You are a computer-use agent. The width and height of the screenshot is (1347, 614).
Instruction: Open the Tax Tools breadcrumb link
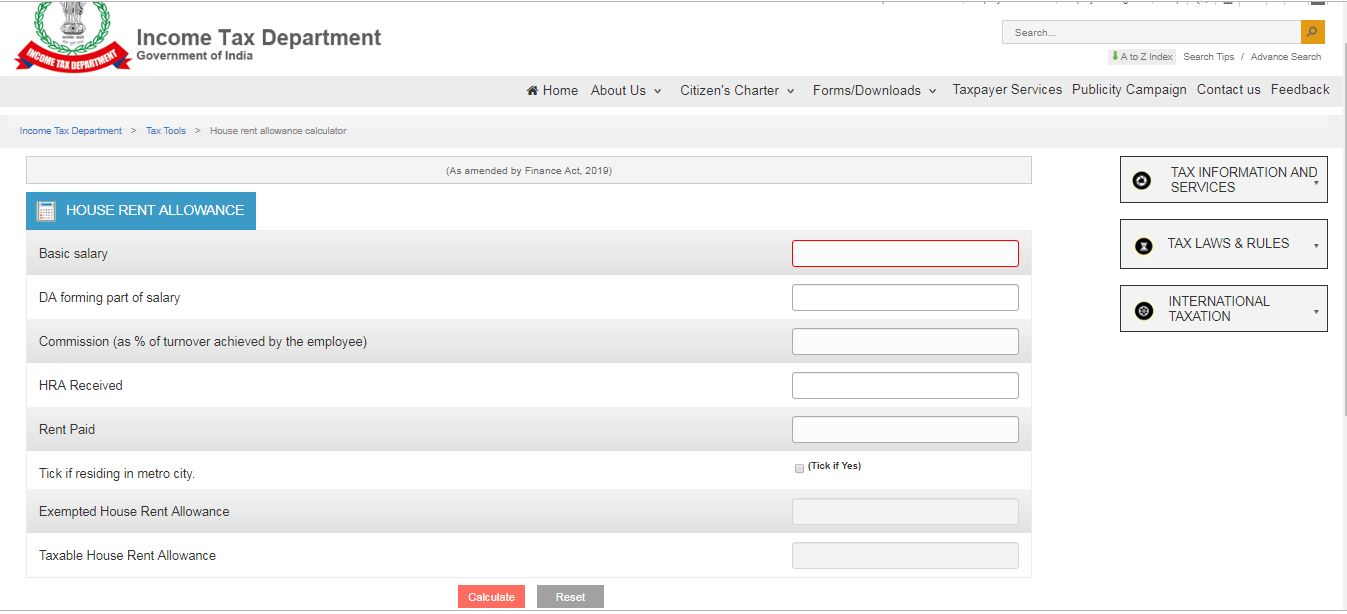tap(166, 130)
